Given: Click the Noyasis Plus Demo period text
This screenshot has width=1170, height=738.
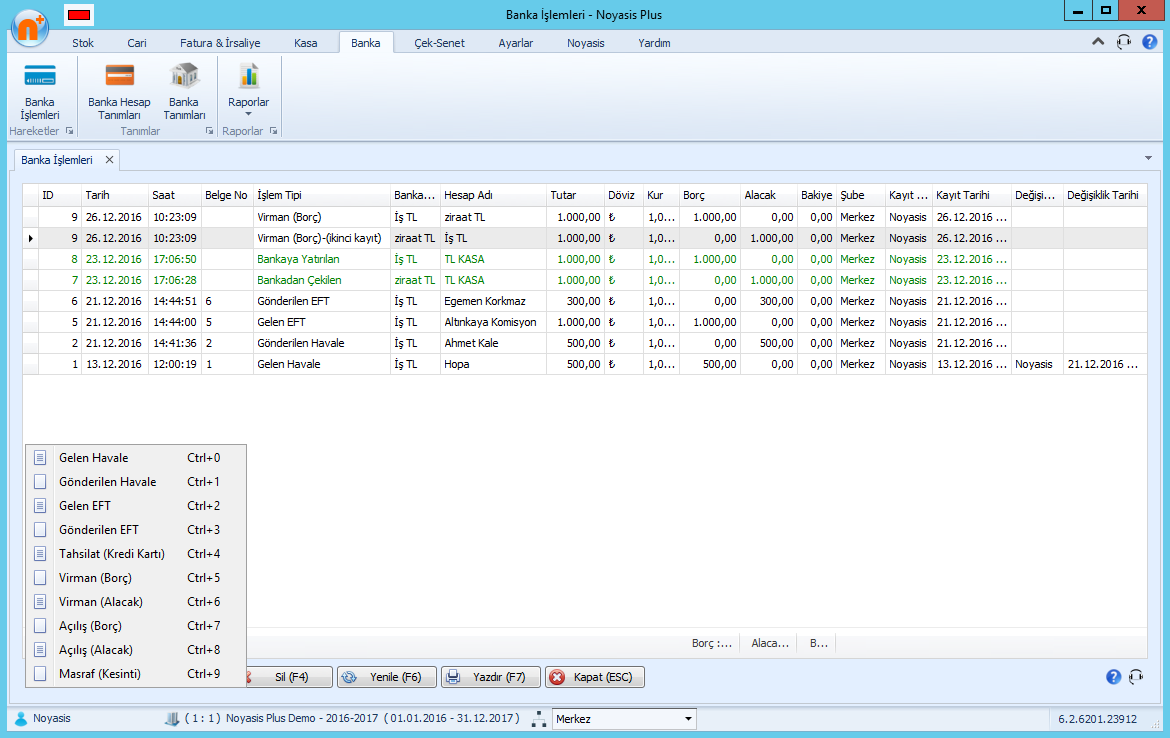Looking at the screenshot, I should pos(372,718).
